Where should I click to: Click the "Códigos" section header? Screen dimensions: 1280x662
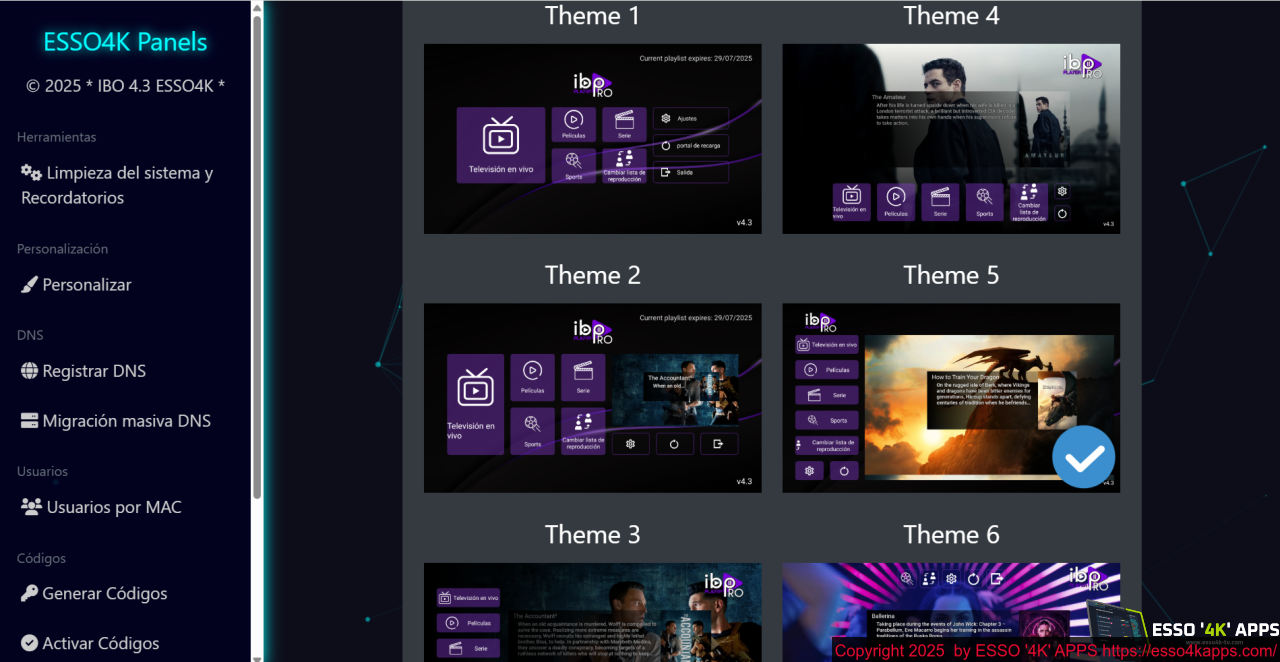point(41,558)
